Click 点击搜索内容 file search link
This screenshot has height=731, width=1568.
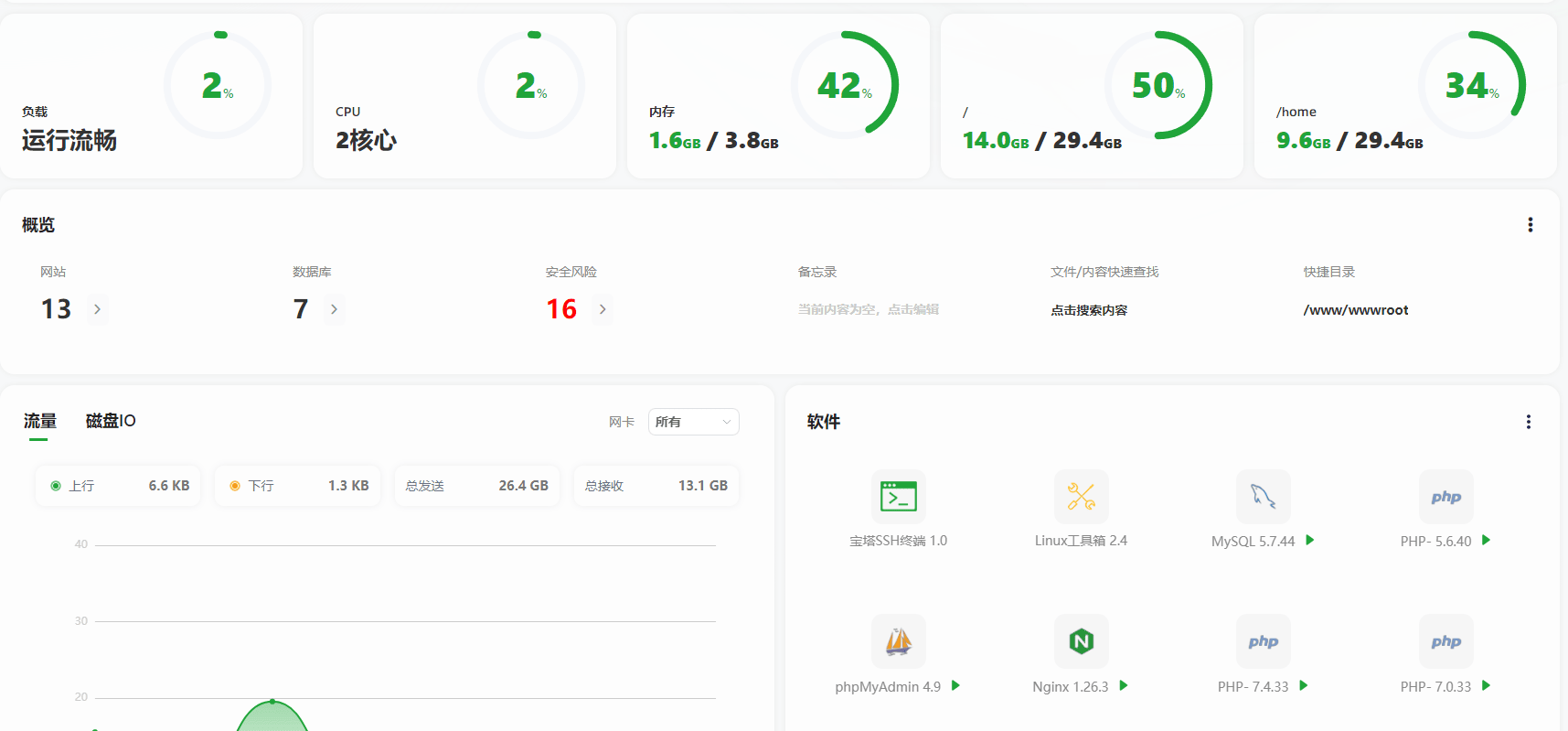(x=1088, y=310)
